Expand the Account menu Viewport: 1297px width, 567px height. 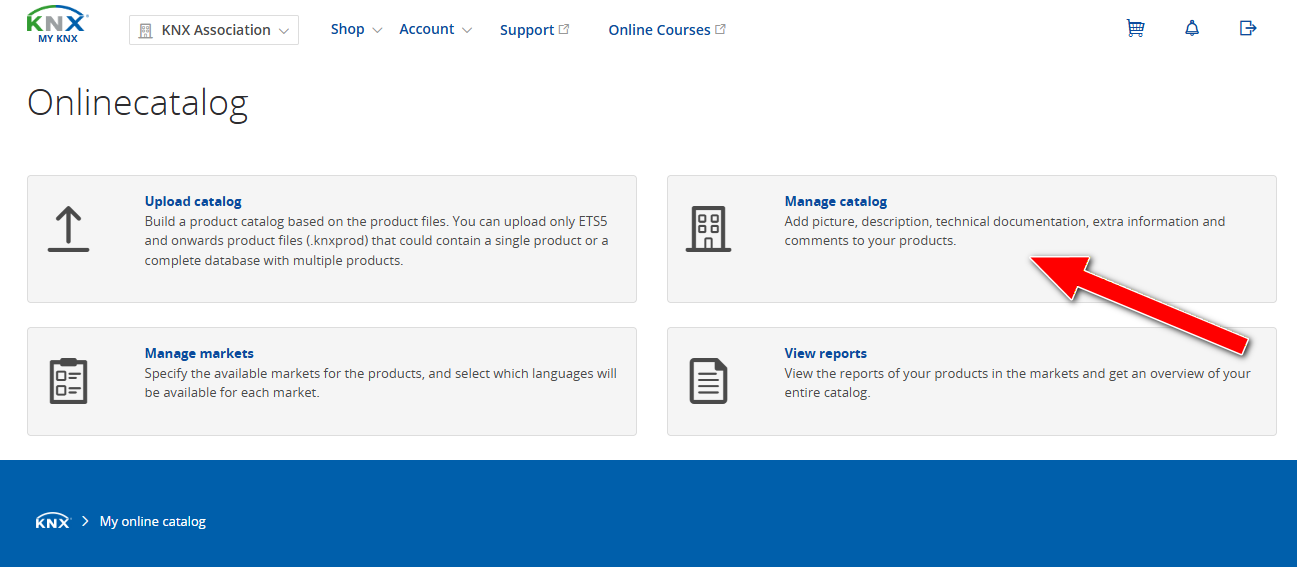point(436,29)
